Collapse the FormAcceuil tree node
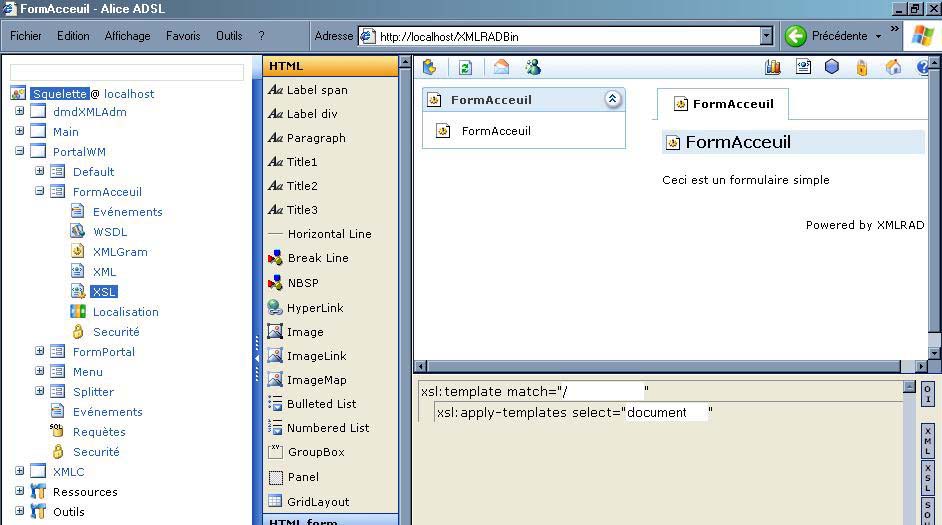Image resolution: width=942 pixels, height=525 pixels. 40,191
